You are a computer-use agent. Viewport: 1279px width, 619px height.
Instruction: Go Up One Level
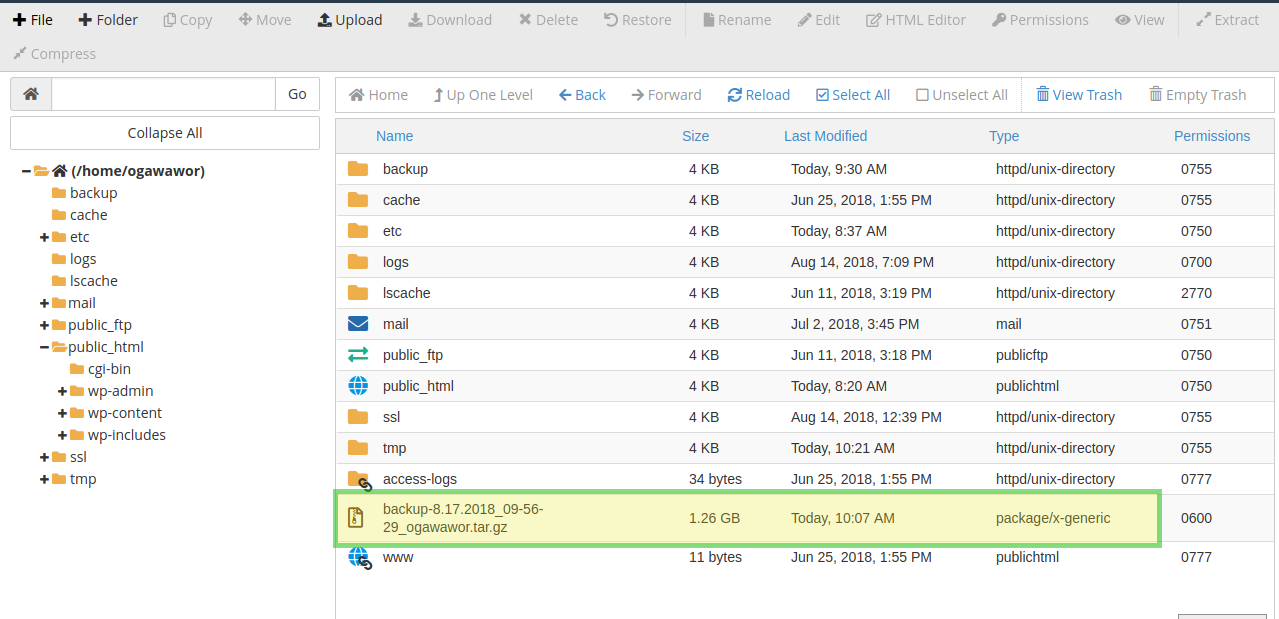point(483,95)
